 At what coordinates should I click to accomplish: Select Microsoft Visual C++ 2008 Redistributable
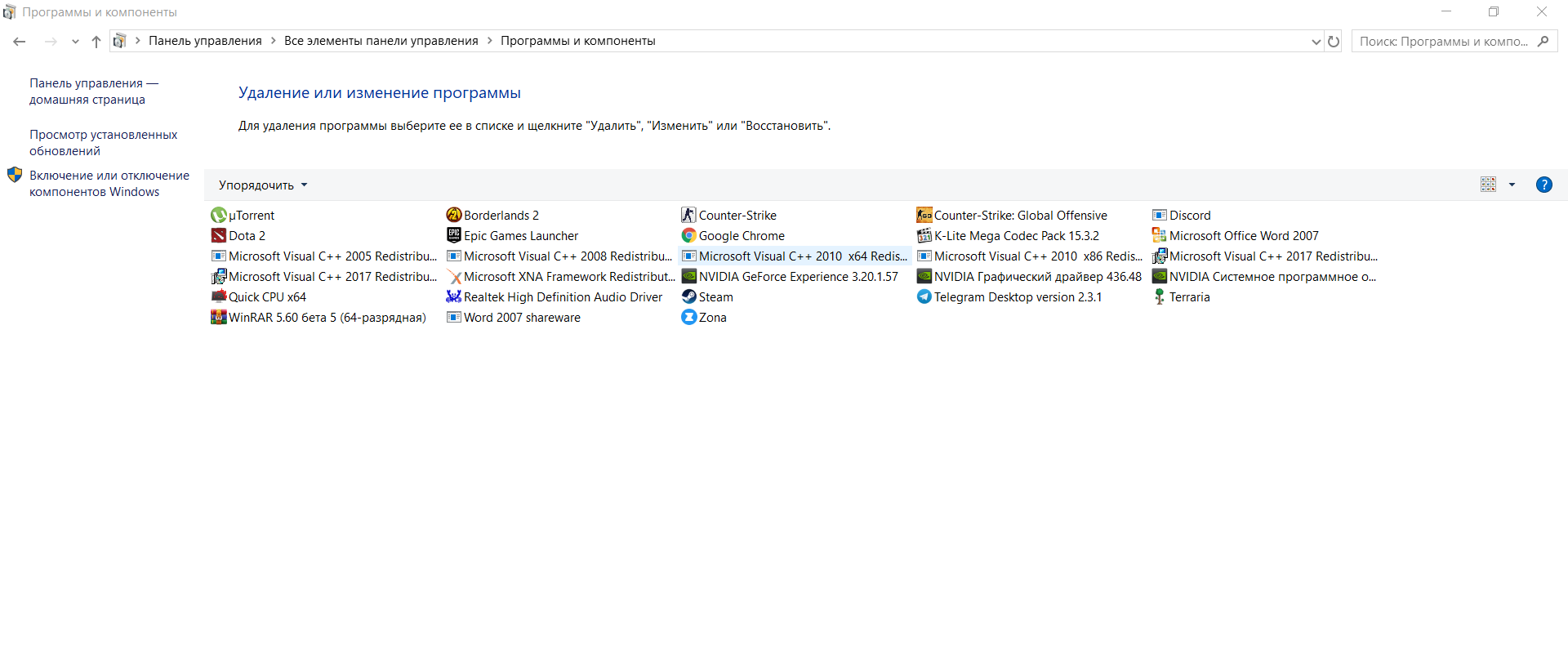pyautogui.click(x=559, y=256)
